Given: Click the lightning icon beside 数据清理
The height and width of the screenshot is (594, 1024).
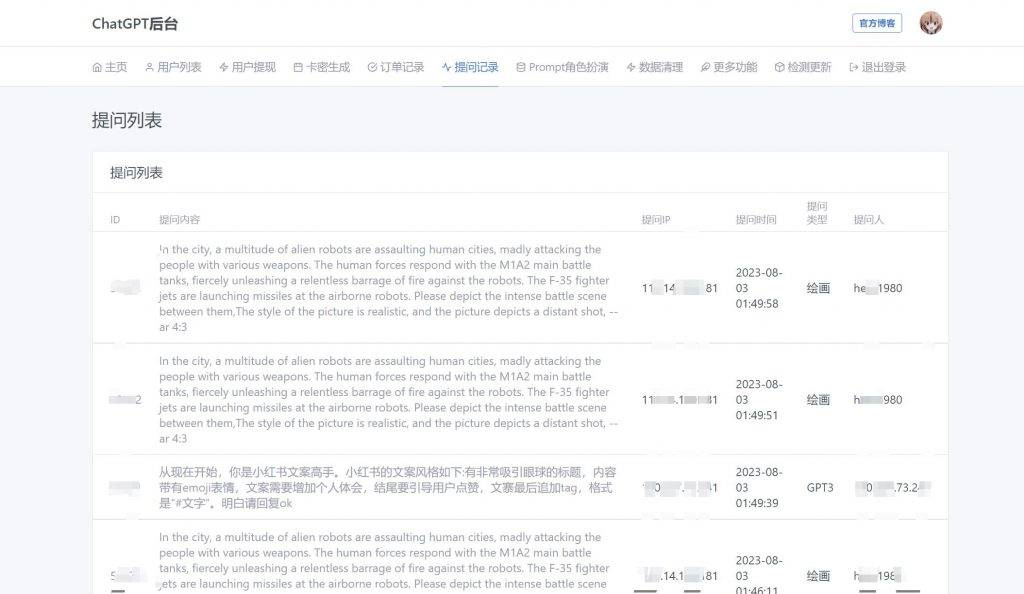Looking at the screenshot, I should pyautogui.click(x=631, y=67).
